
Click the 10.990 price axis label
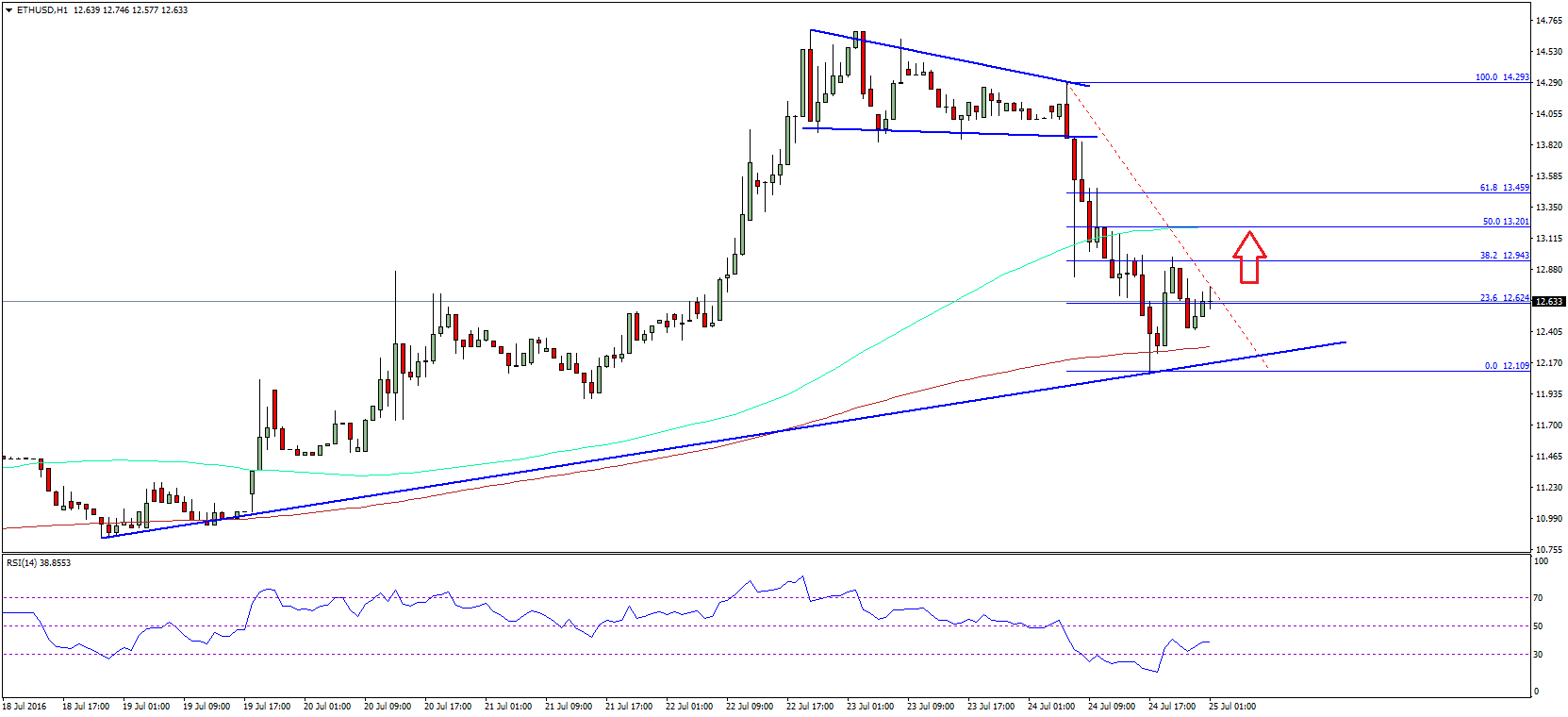[1548, 519]
